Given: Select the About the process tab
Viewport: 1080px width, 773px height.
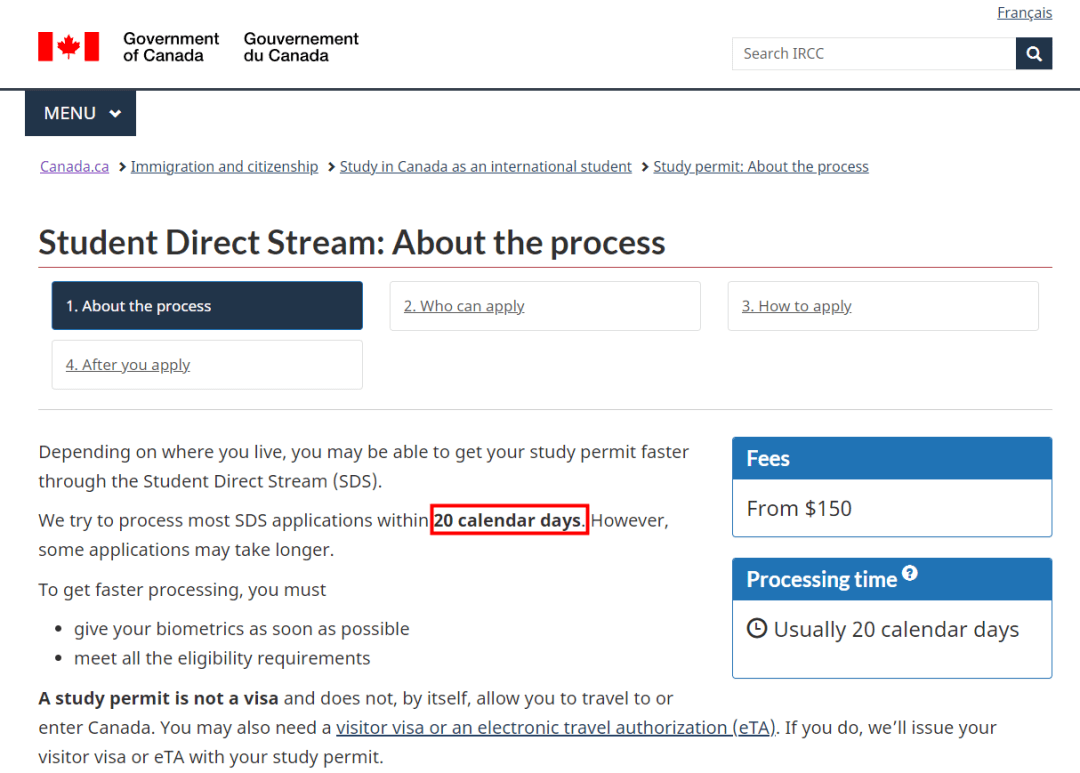Looking at the screenshot, I should tap(207, 306).
